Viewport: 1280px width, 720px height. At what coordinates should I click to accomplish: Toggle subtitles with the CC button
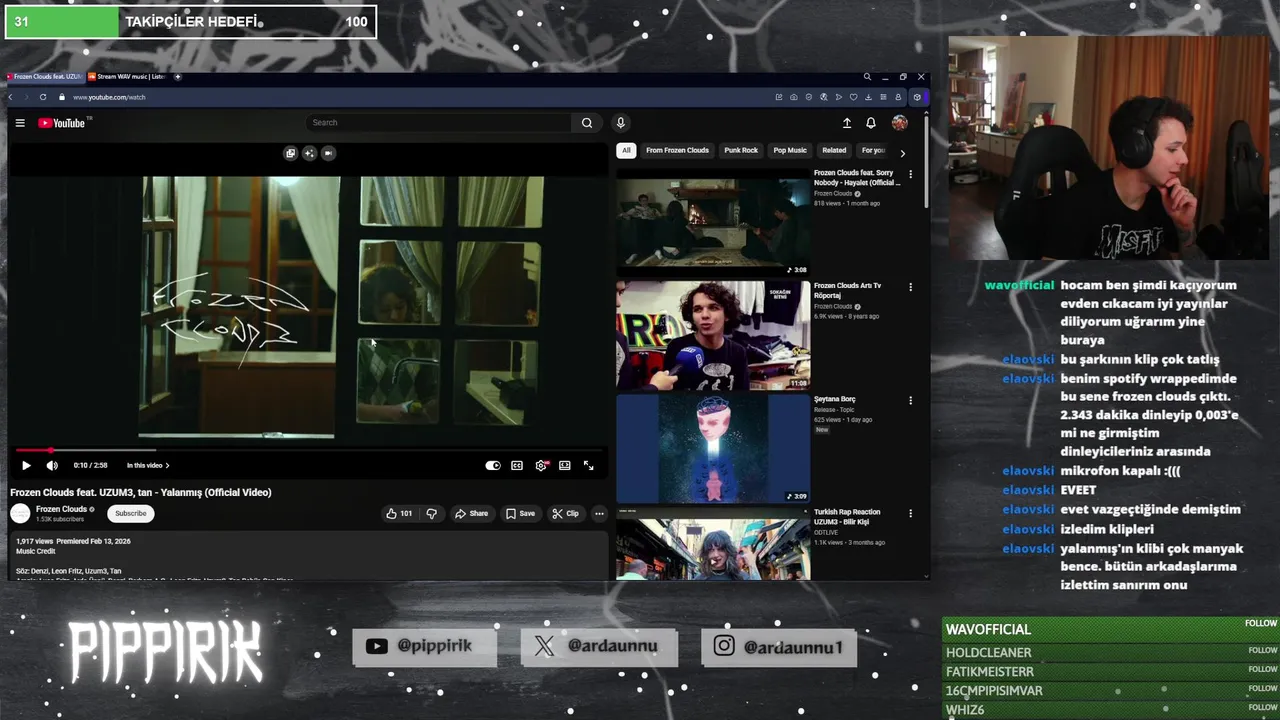517,465
